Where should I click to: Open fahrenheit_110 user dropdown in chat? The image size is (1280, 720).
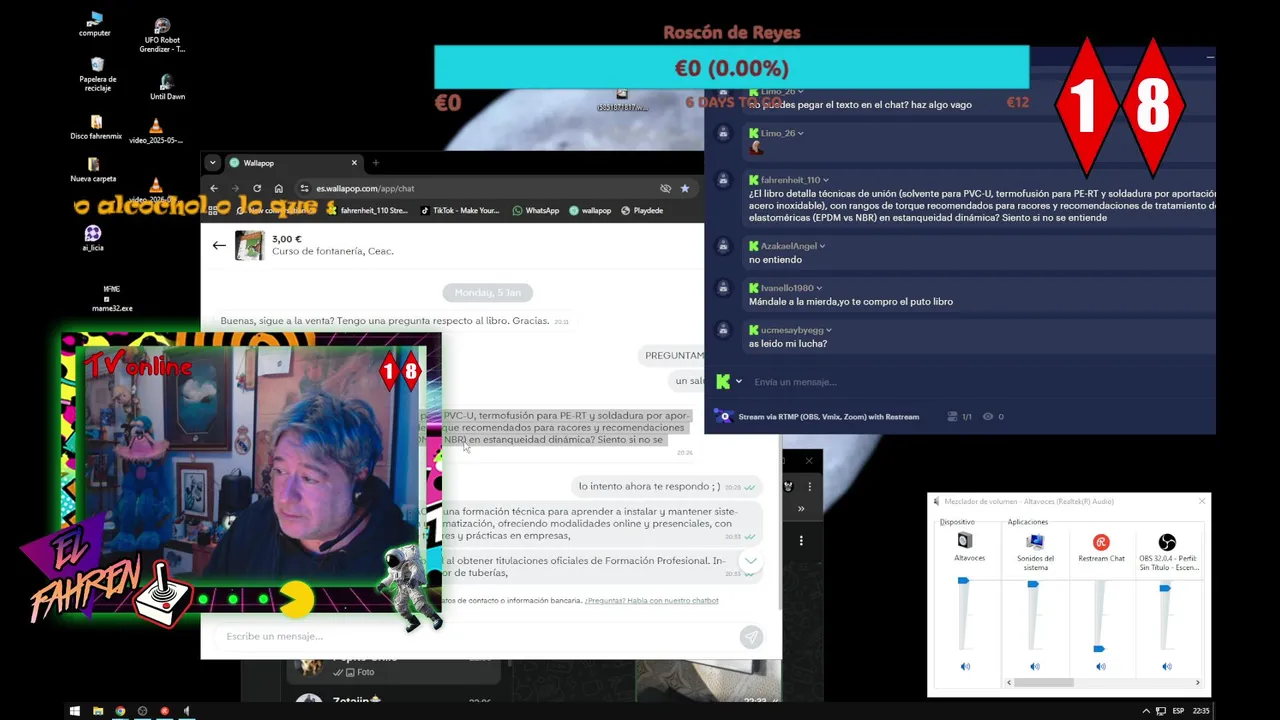825,180
